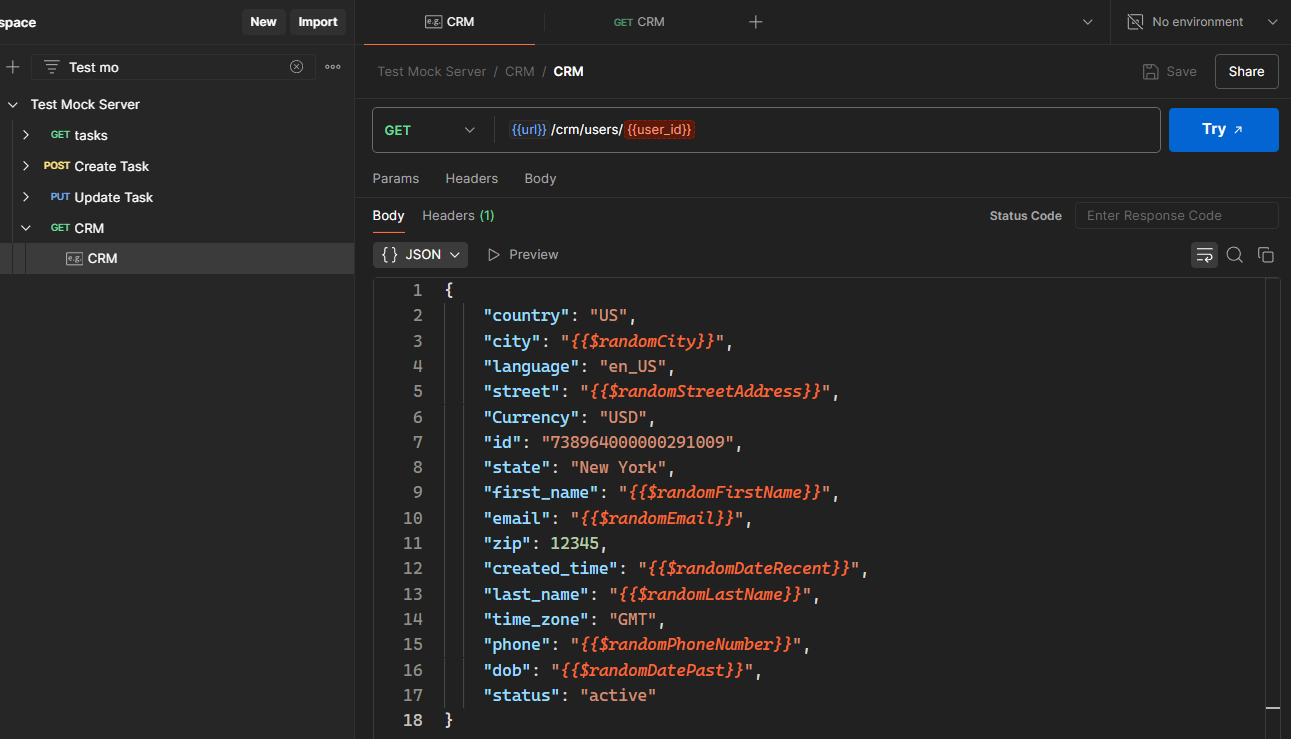Click line number 18 in the gutter

[413, 720]
